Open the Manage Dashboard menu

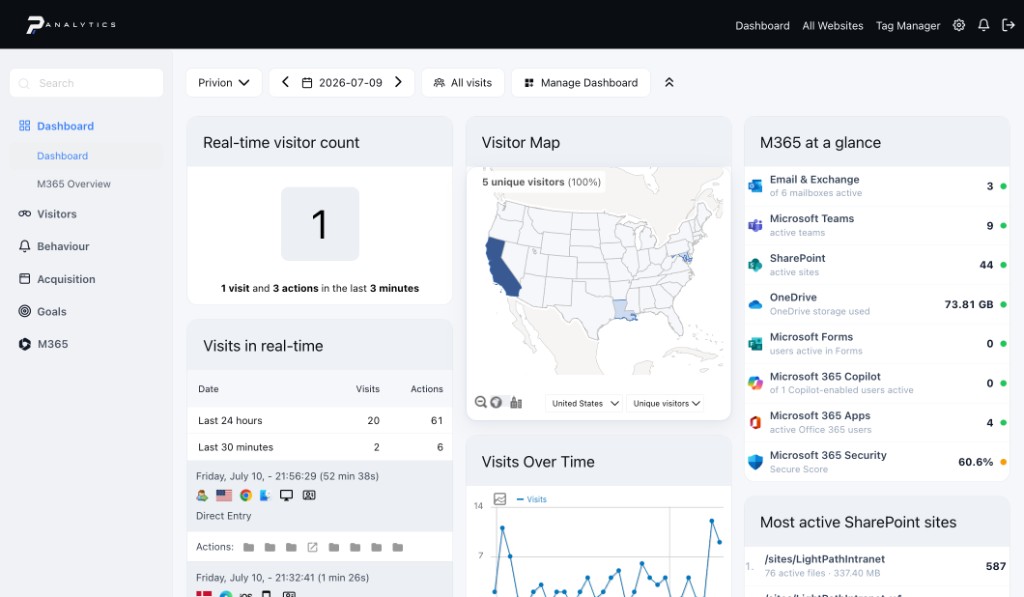581,82
